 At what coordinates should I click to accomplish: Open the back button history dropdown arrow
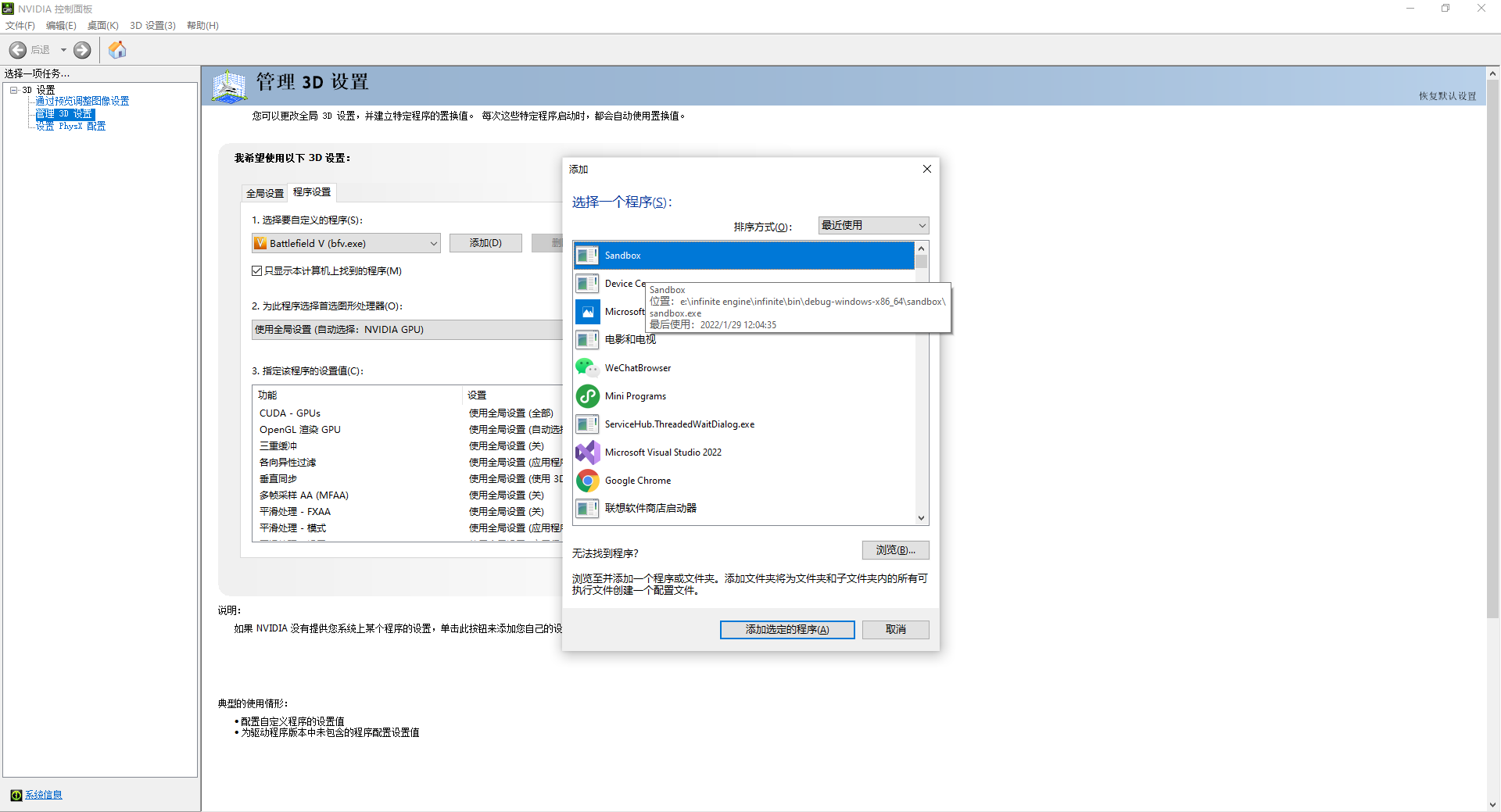pyautogui.click(x=63, y=50)
